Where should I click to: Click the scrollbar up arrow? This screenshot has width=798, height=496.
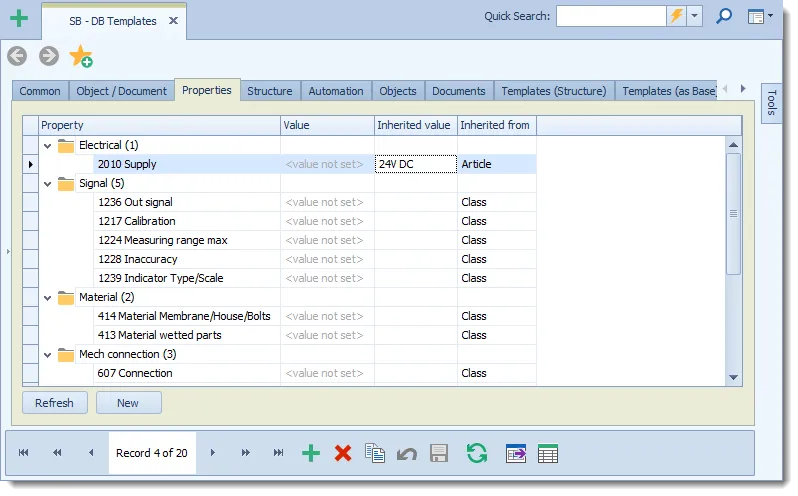coord(733,145)
